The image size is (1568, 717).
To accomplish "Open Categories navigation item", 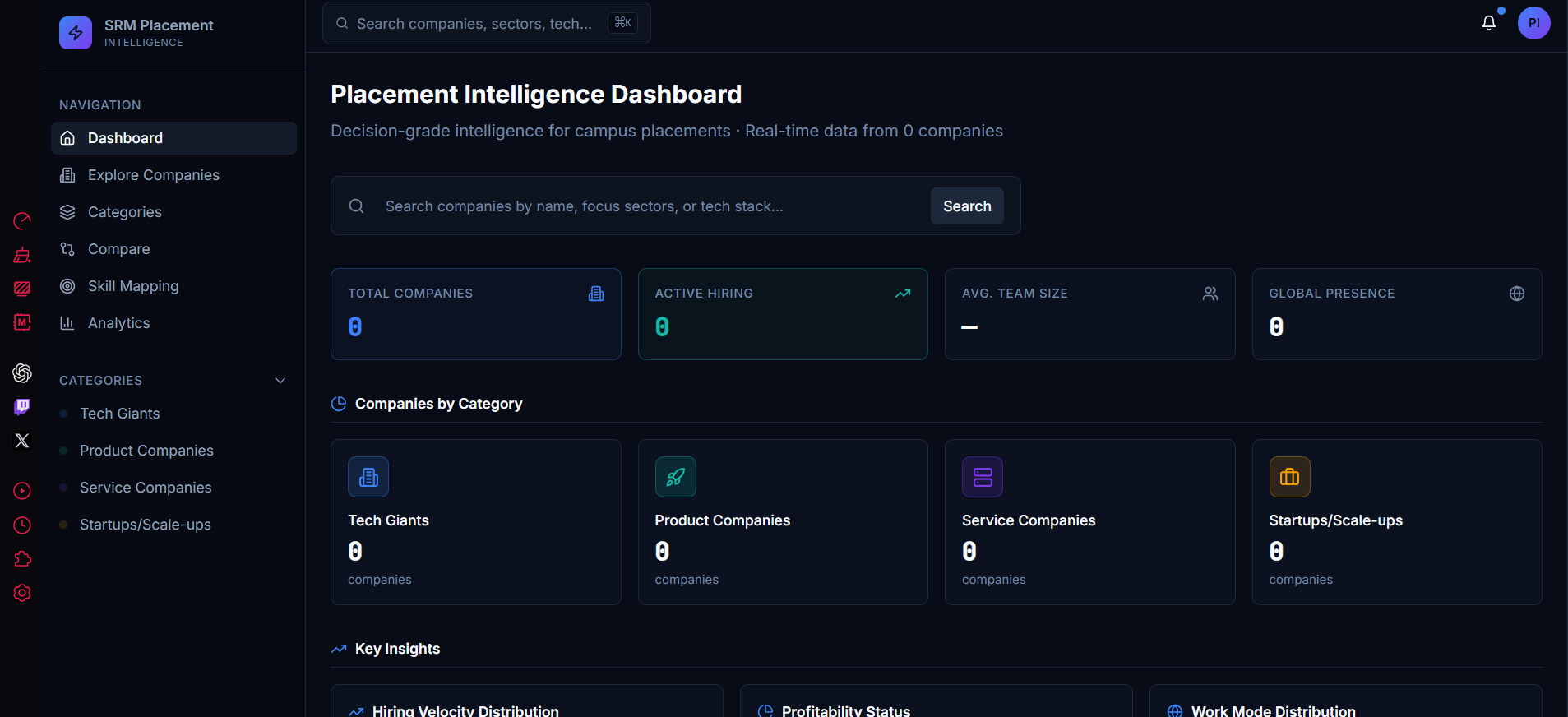I will point(173,212).
